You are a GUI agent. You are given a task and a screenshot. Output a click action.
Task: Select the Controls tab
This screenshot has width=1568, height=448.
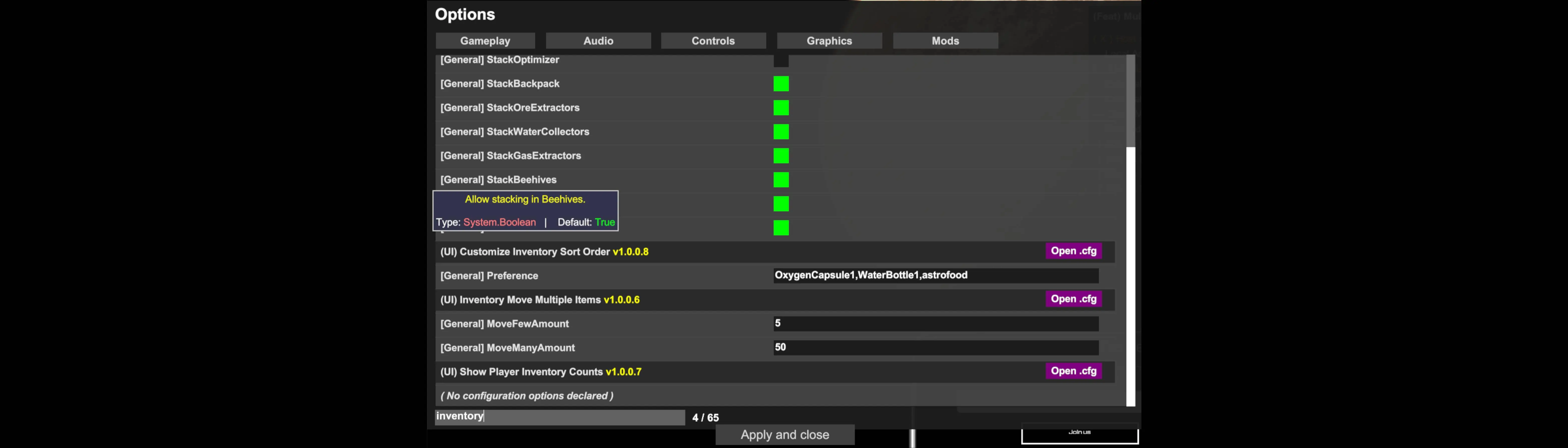713,41
